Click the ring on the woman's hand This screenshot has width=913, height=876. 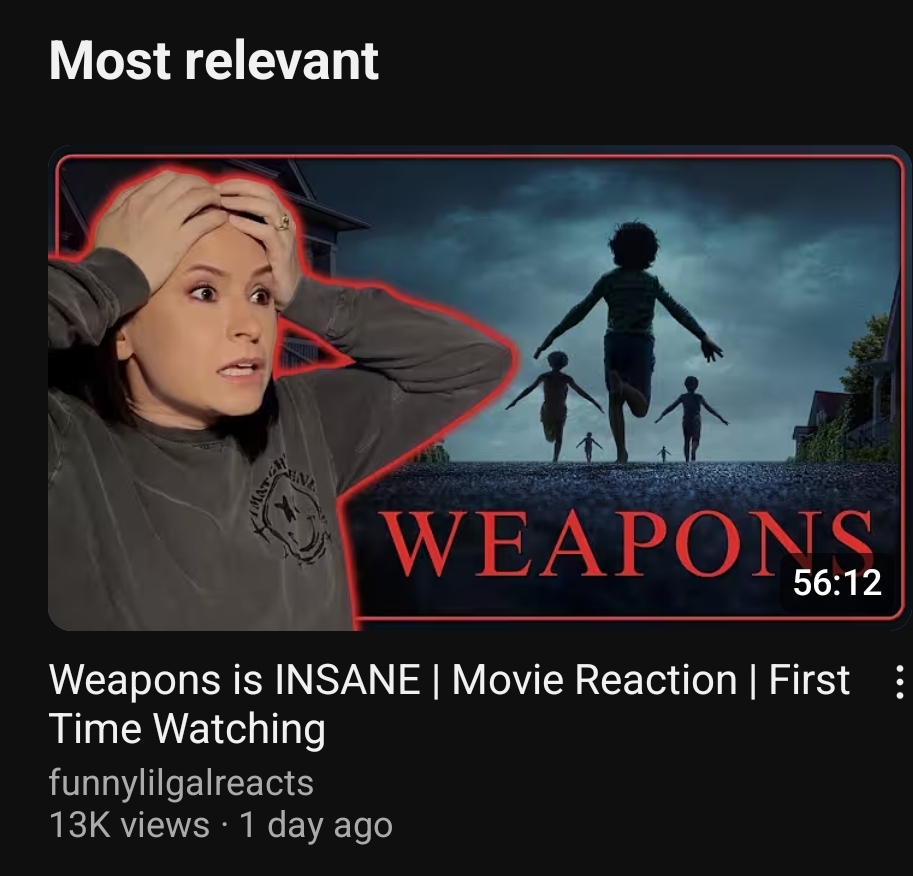(x=283, y=221)
